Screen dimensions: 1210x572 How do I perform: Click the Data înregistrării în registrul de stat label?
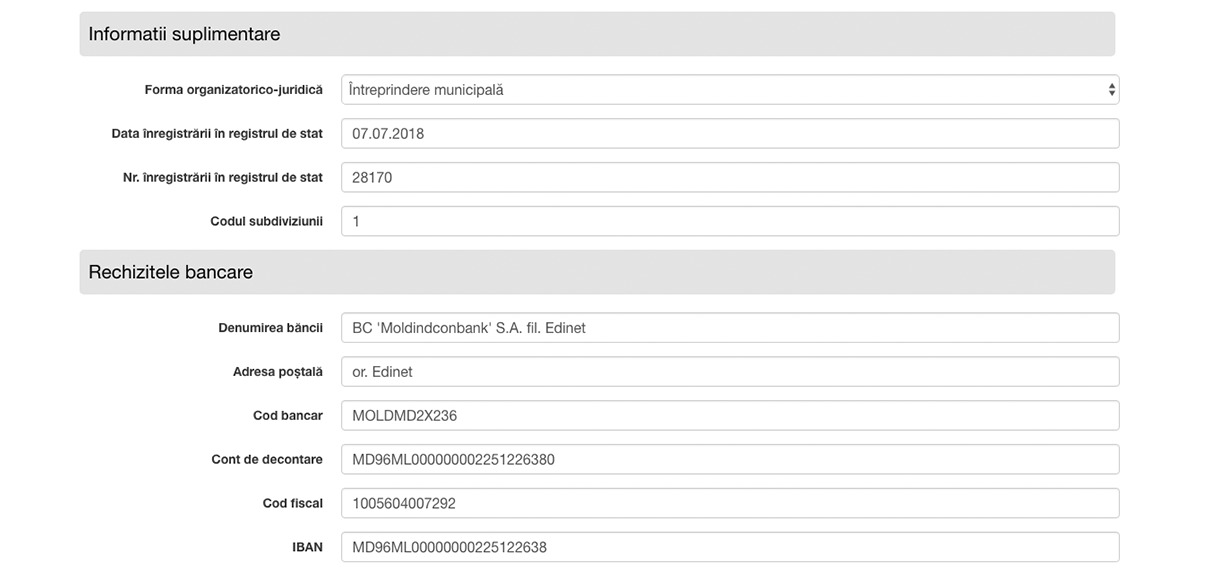(217, 134)
